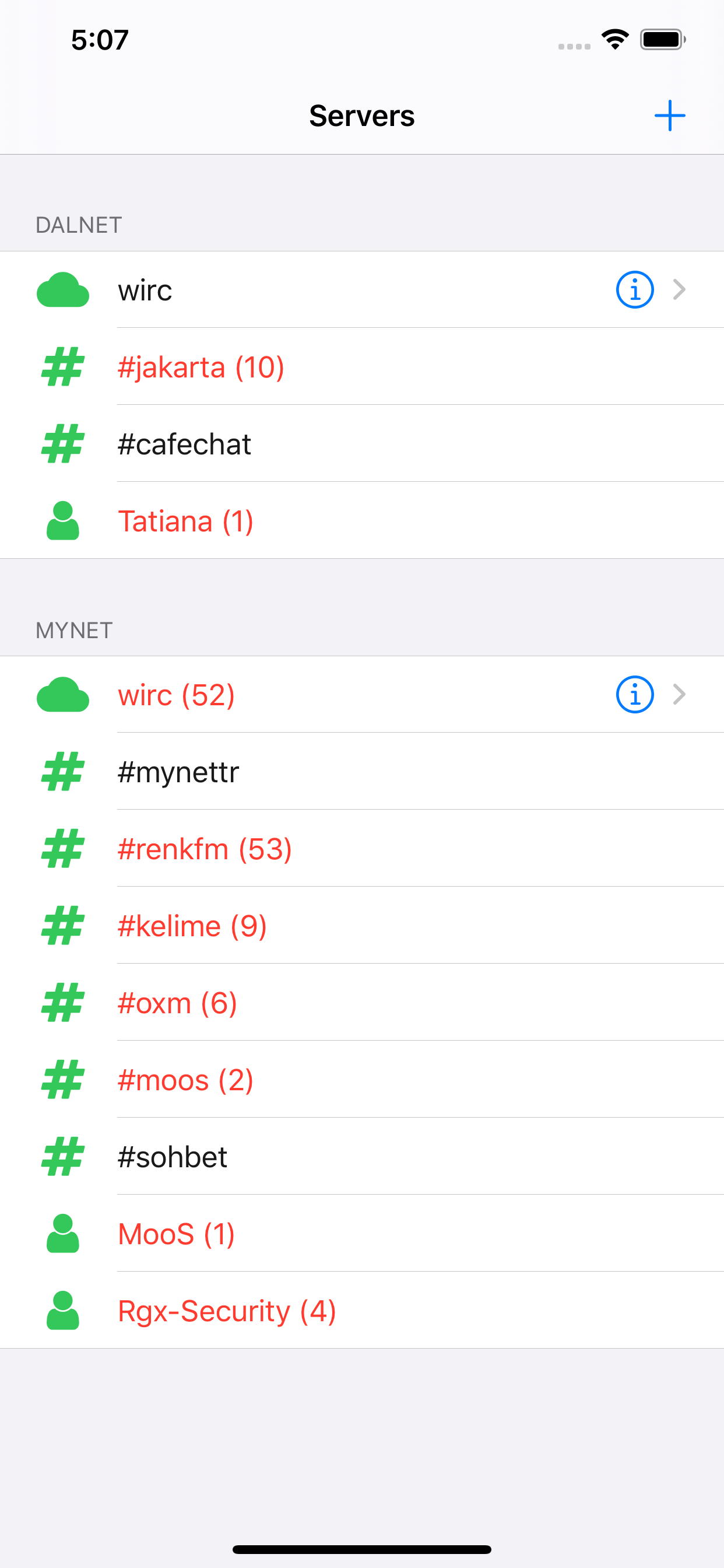Open #renkfm (53) channel

click(x=362, y=849)
